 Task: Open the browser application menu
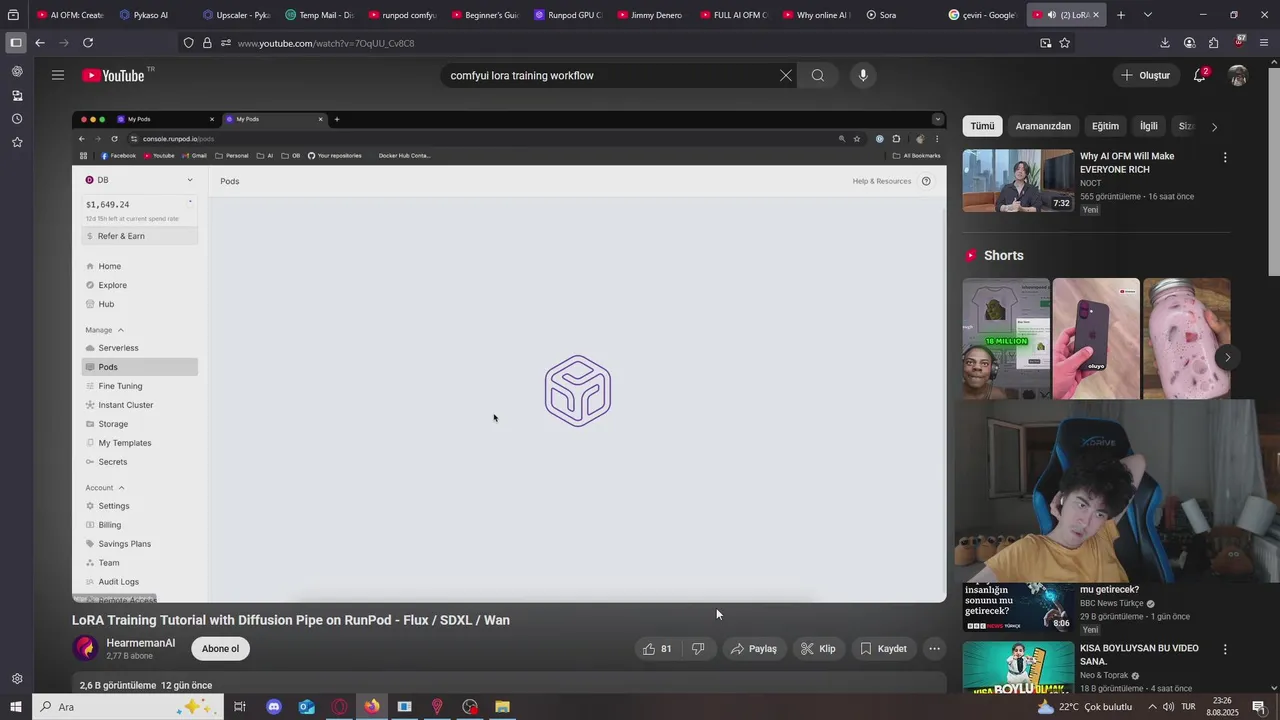(1264, 43)
